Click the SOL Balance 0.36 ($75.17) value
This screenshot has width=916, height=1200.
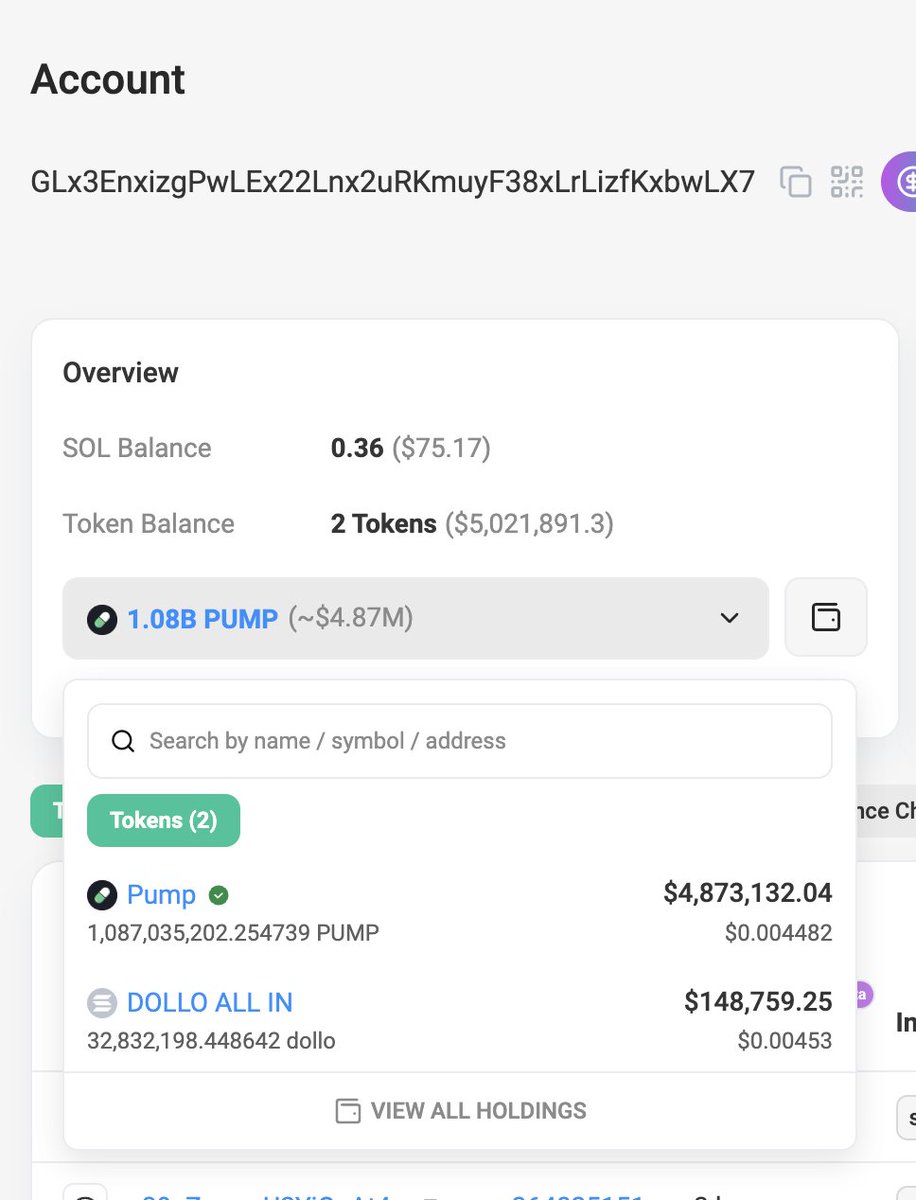click(411, 448)
